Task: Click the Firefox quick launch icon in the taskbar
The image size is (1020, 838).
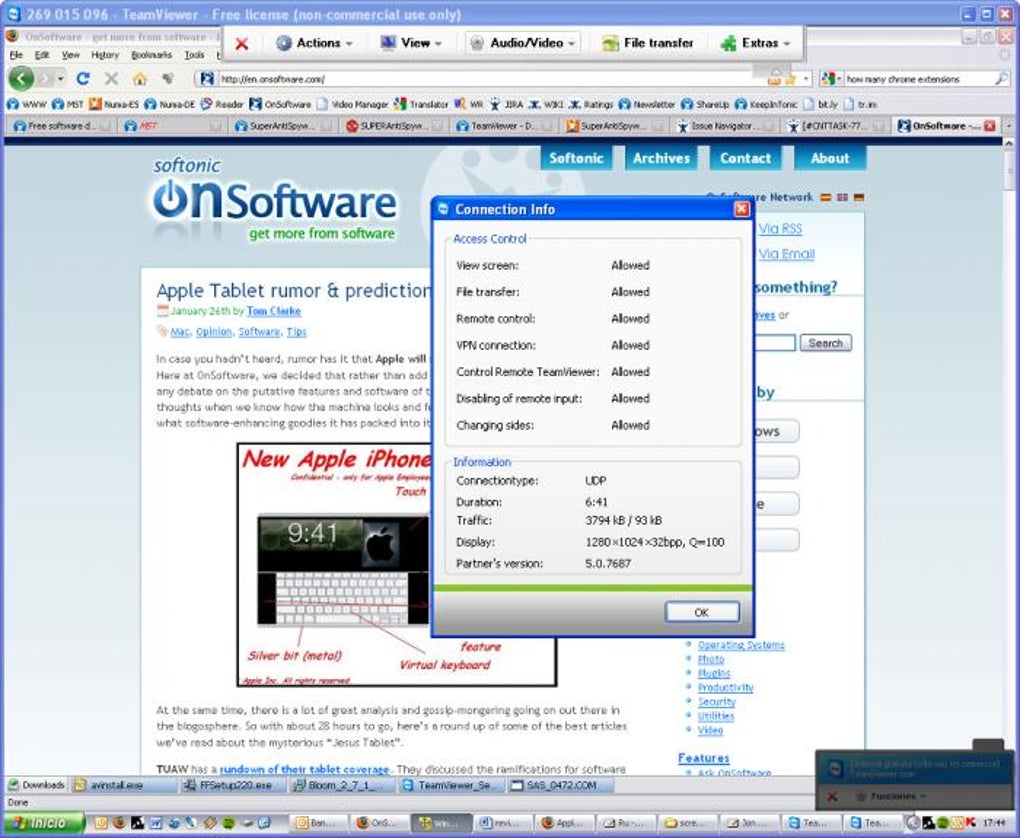Action: (119, 823)
